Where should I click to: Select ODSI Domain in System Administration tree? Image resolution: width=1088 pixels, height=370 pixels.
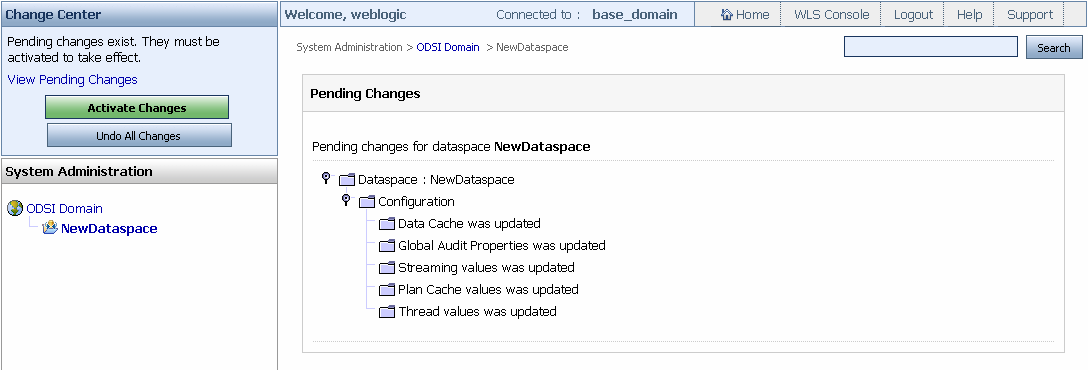(x=65, y=208)
